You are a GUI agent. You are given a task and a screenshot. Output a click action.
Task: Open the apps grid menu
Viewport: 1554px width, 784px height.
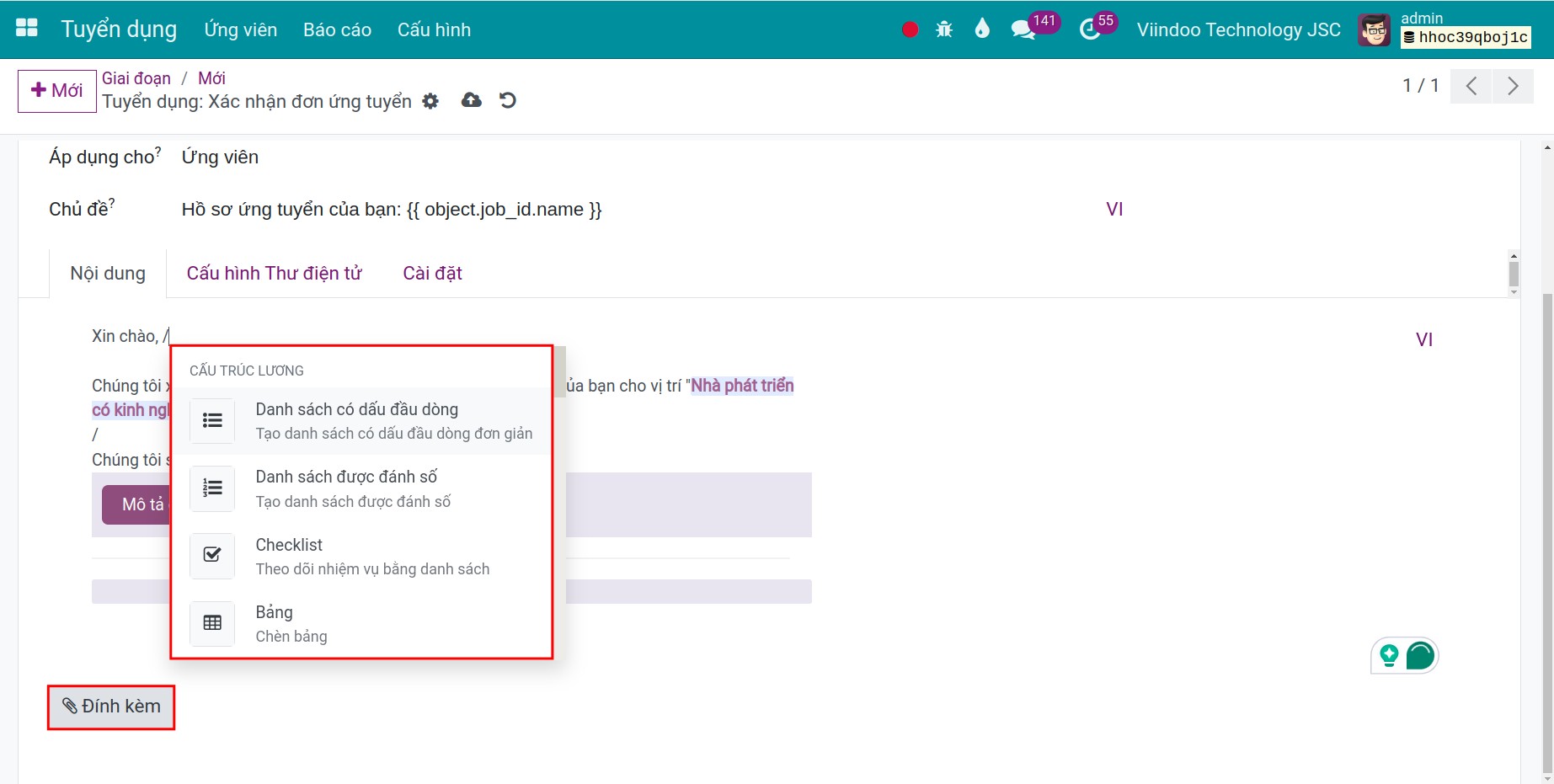26,28
